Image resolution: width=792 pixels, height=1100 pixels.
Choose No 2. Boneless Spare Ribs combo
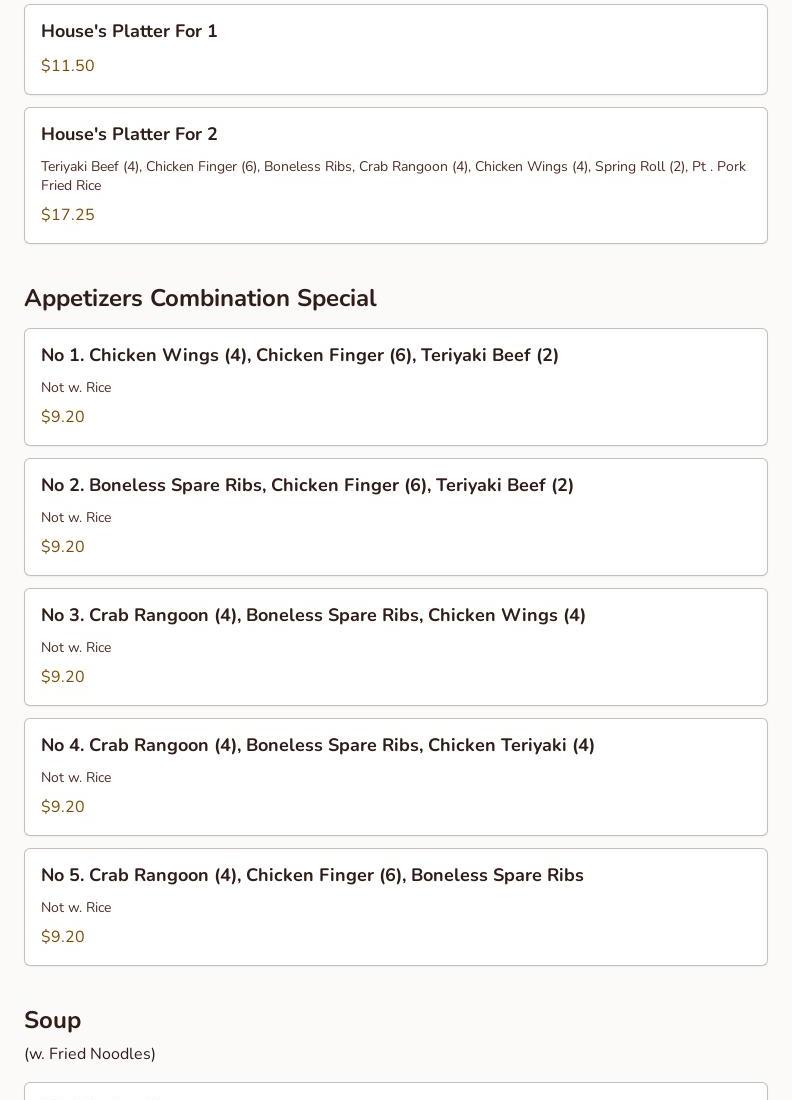click(x=307, y=485)
